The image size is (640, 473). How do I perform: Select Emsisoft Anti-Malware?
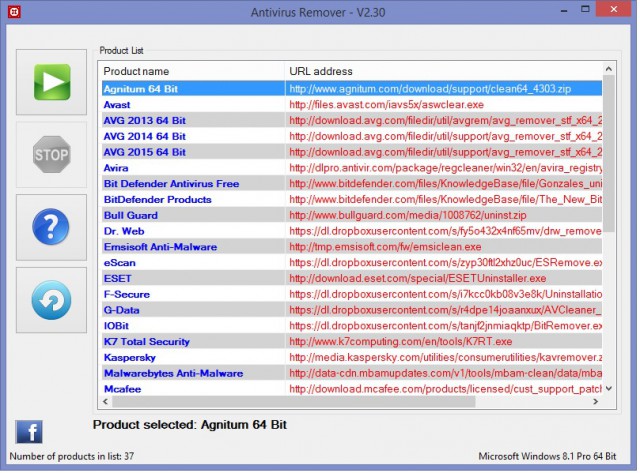pyautogui.click(x=352, y=247)
